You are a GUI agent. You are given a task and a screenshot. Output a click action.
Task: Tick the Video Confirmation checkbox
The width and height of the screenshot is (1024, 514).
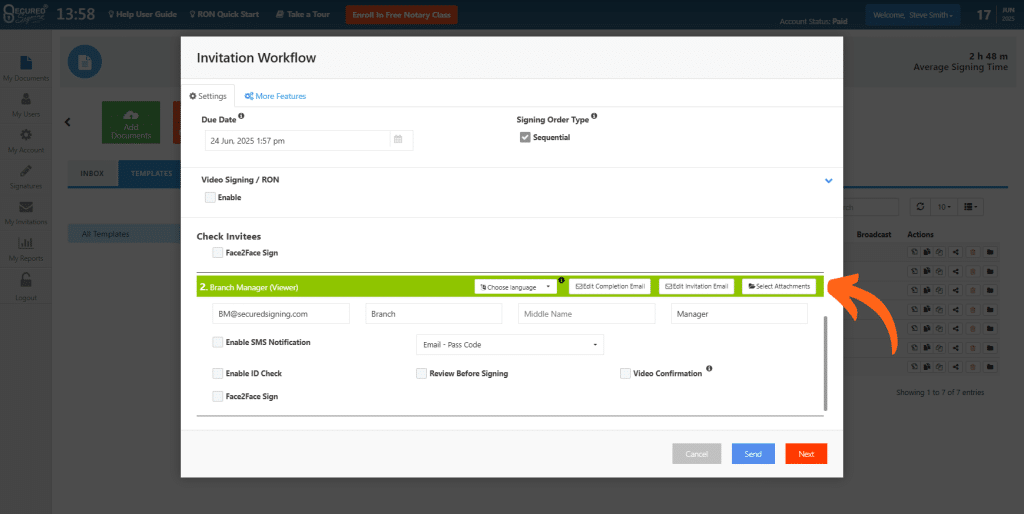pyautogui.click(x=625, y=374)
